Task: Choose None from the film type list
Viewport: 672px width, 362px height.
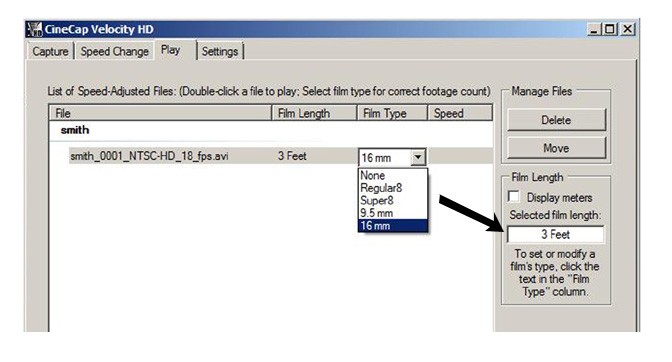Action: (x=393, y=175)
